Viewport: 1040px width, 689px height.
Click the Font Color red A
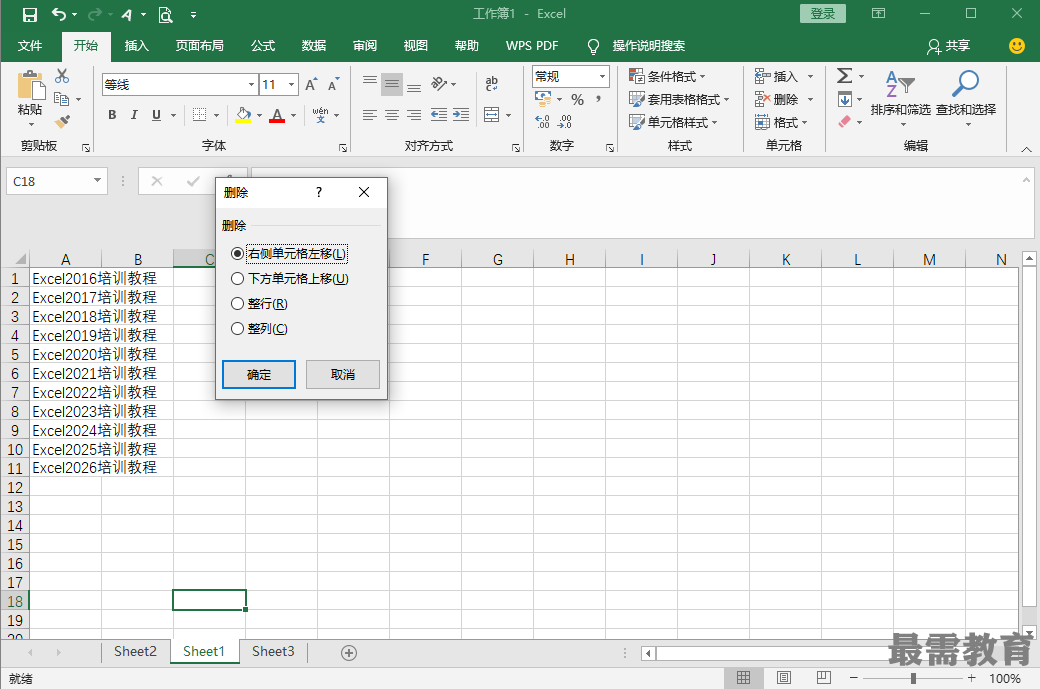[277, 115]
